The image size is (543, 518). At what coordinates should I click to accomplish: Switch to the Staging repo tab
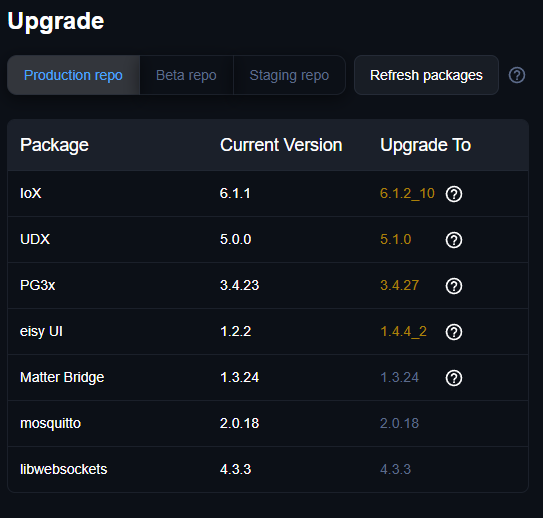[289, 75]
